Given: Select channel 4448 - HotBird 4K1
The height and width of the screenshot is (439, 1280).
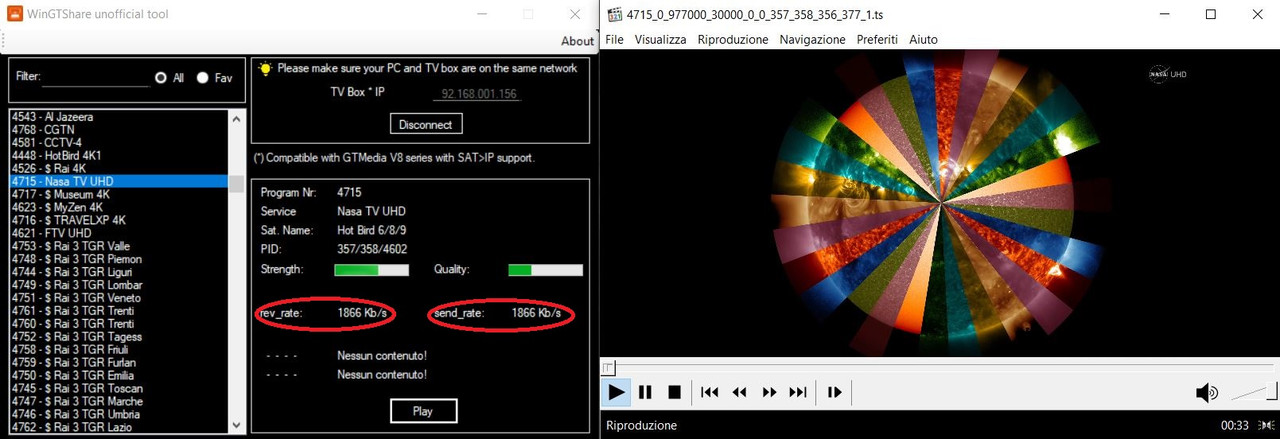Looking at the screenshot, I should point(119,156).
